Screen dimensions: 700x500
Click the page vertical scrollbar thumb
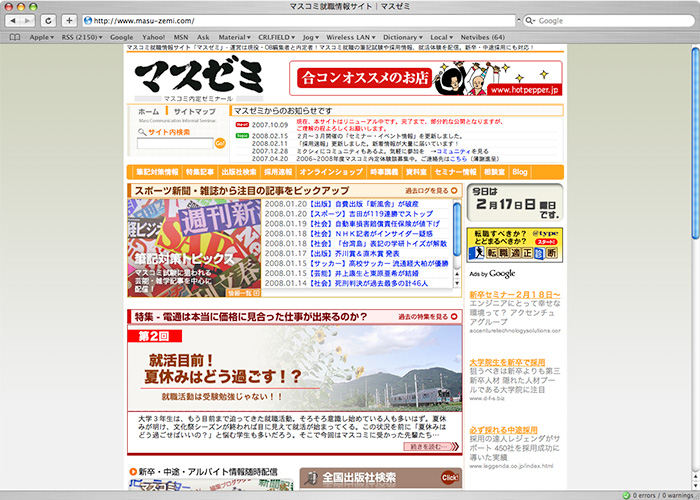(x=696, y=143)
